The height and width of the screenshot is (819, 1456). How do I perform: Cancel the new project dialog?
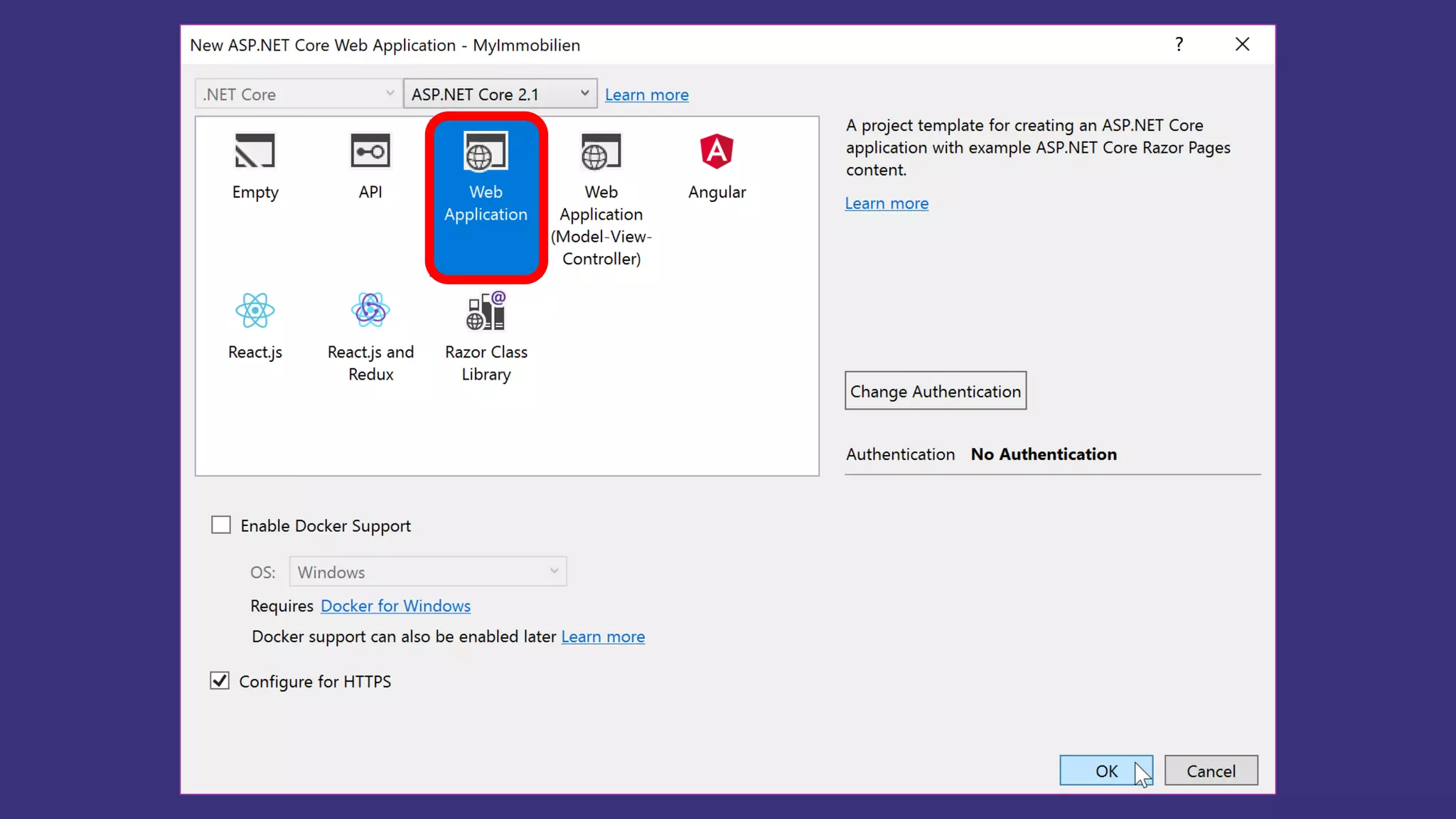click(x=1211, y=771)
